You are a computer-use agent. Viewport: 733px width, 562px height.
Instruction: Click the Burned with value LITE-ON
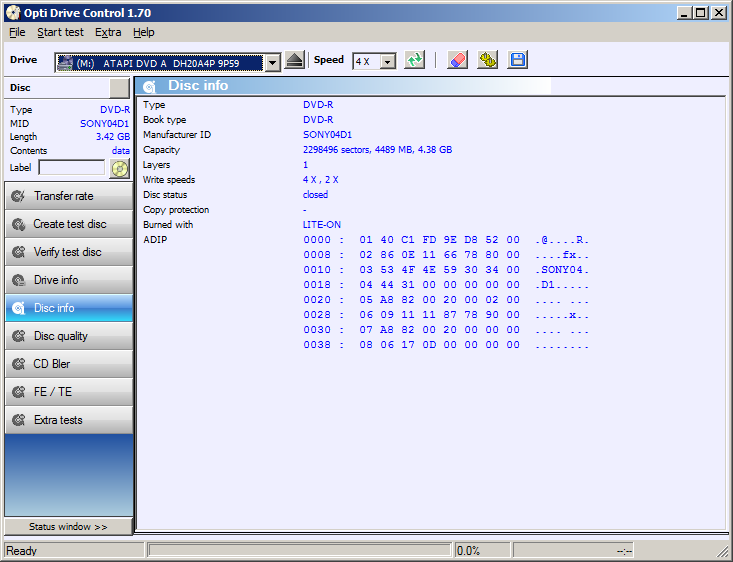click(322, 224)
